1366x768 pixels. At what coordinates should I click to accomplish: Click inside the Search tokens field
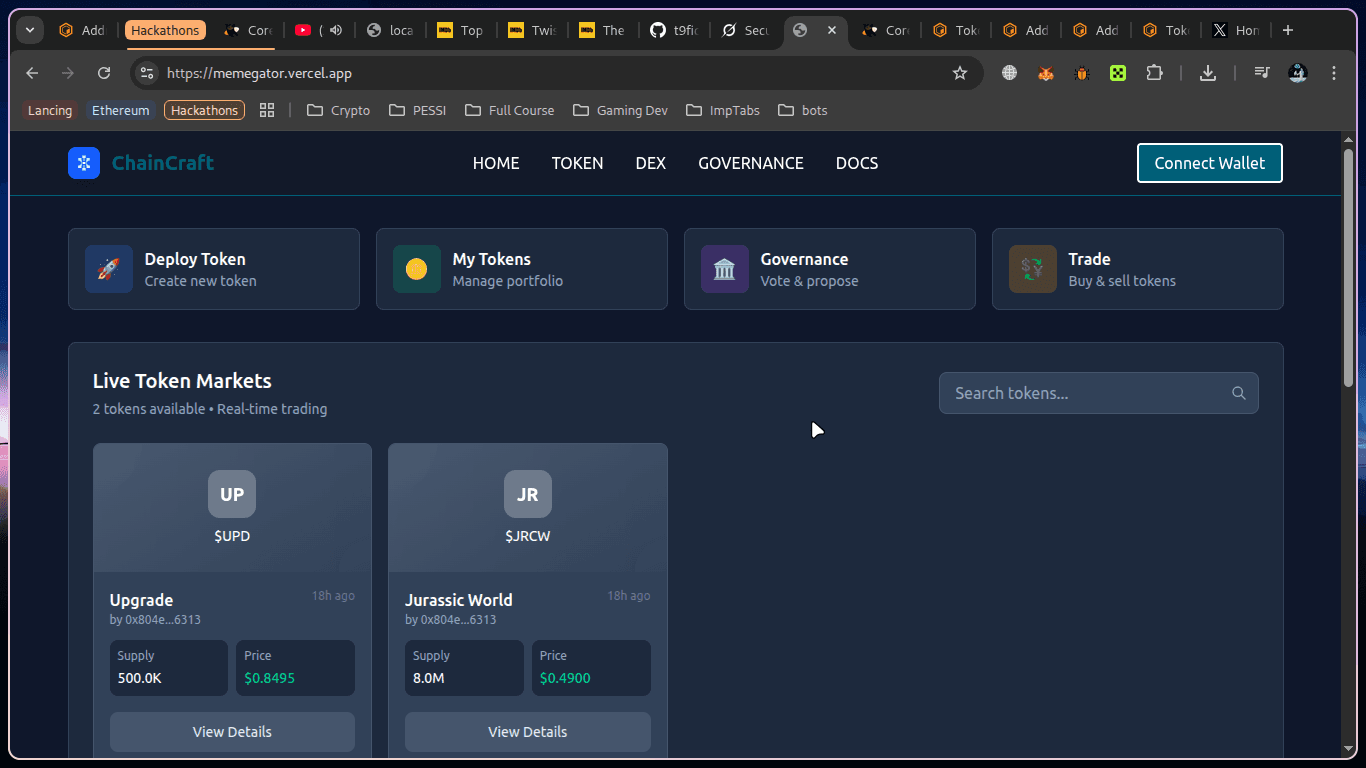coord(1080,393)
